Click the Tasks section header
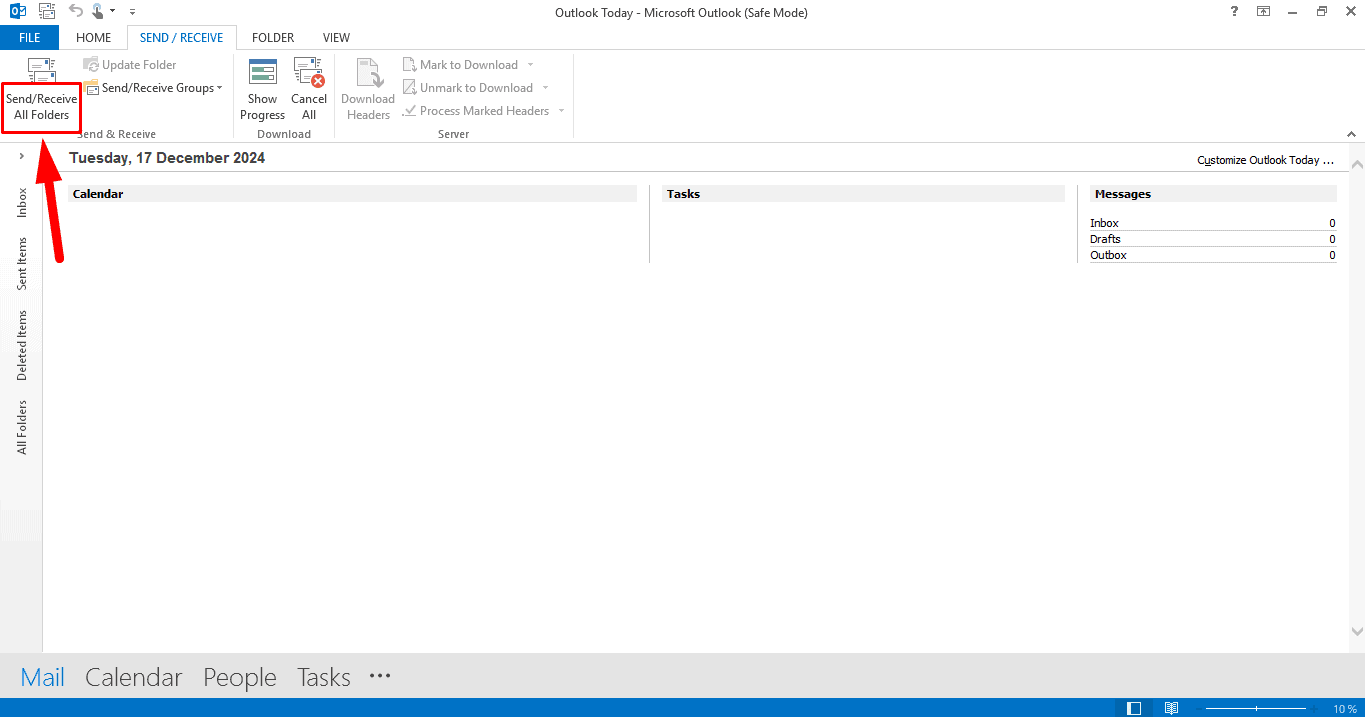The height and width of the screenshot is (717, 1365). pos(863,194)
